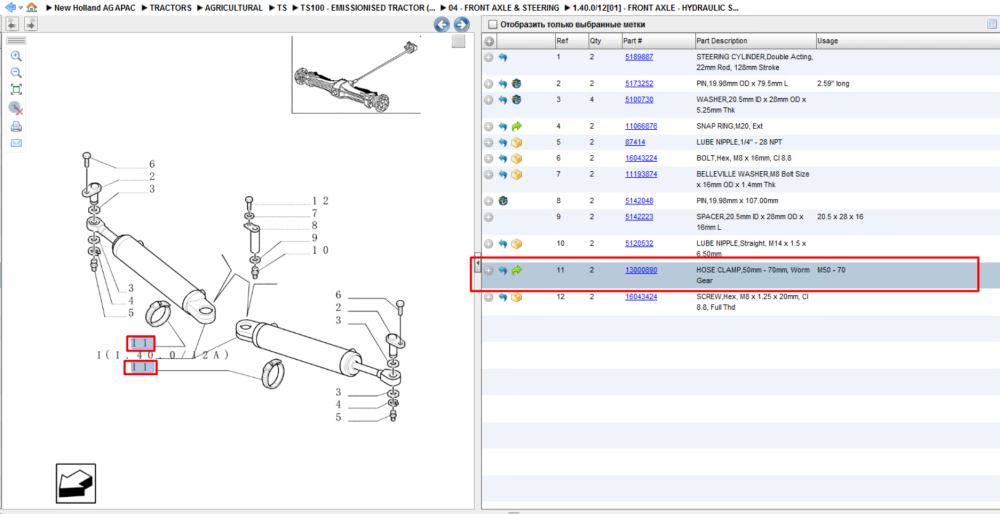This screenshot has width=1000, height=514.
Task: Click the blue back arrow in the breadcrumb bar
Action: (x=10, y=8)
